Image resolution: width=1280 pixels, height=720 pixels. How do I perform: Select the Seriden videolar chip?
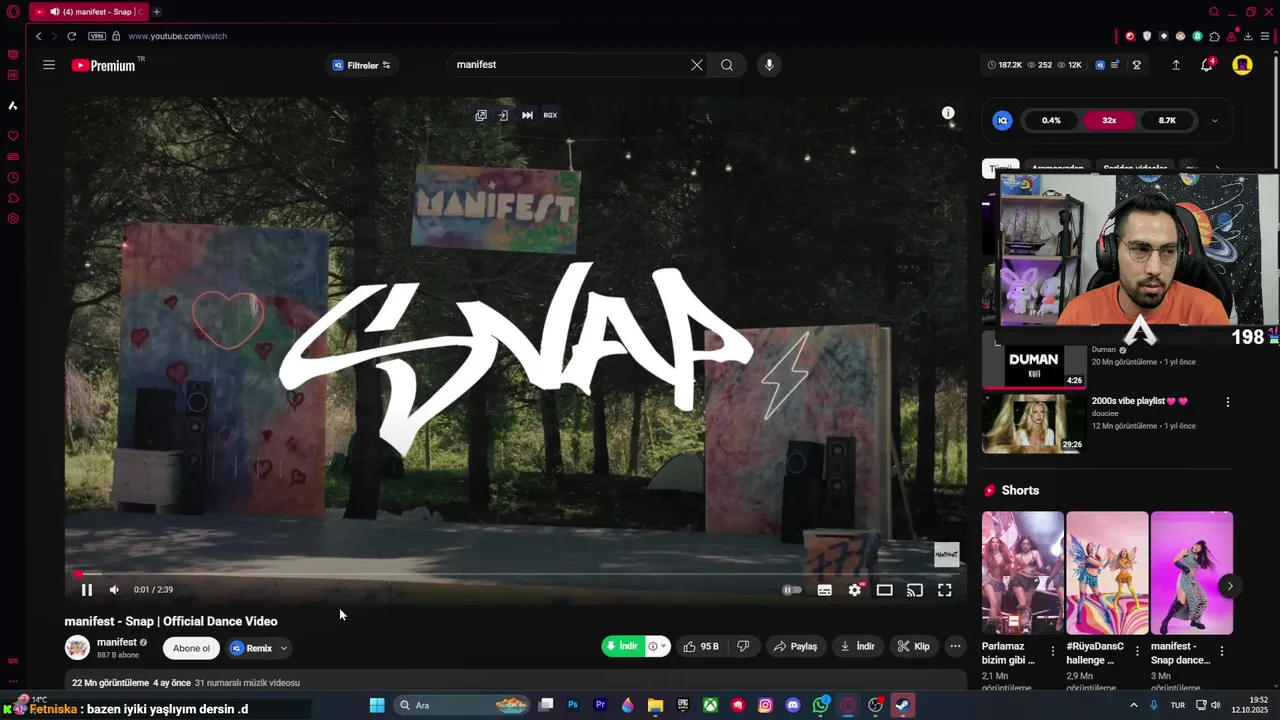(1135, 169)
